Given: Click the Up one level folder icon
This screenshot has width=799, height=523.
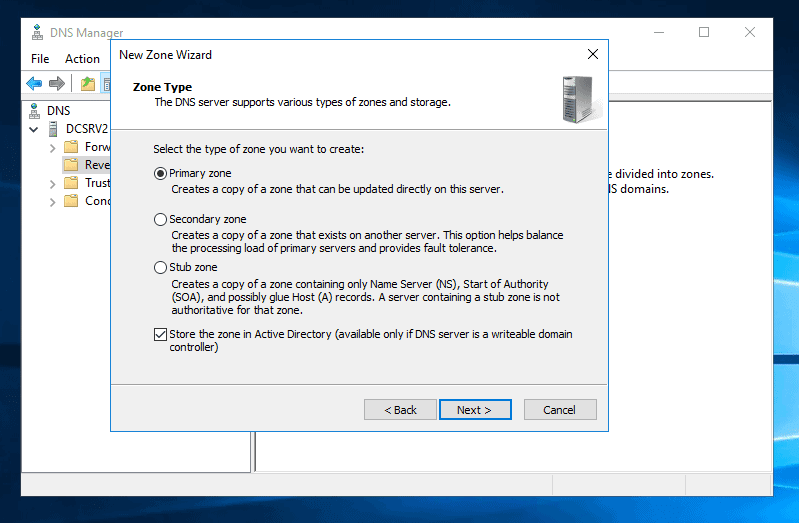Looking at the screenshot, I should pyautogui.click(x=88, y=84).
